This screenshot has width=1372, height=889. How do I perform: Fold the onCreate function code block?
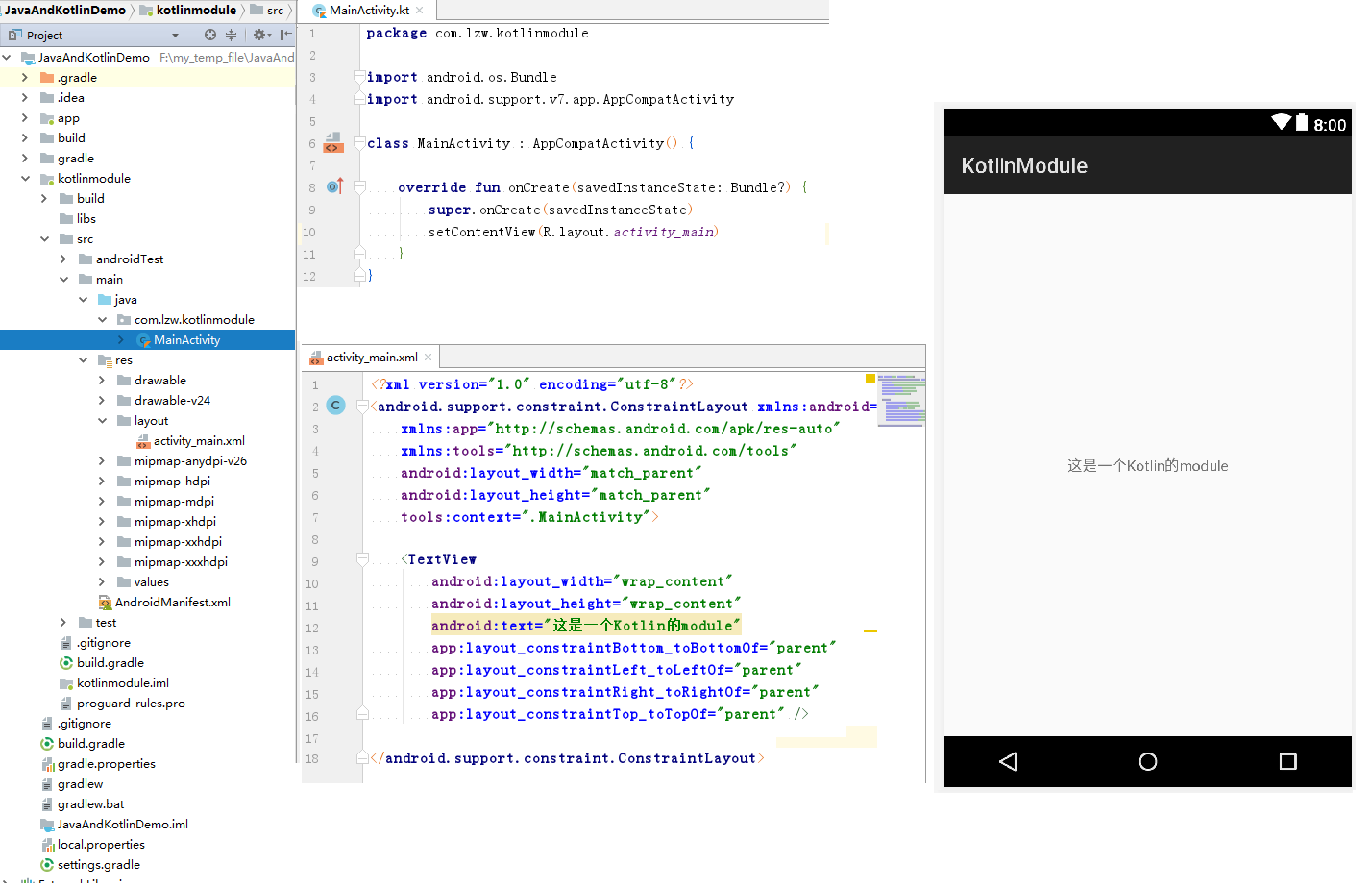pos(360,187)
